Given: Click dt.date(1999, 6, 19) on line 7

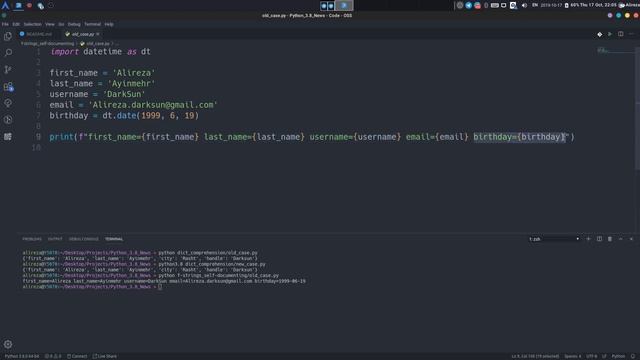Looking at the screenshot, I should point(151,116).
